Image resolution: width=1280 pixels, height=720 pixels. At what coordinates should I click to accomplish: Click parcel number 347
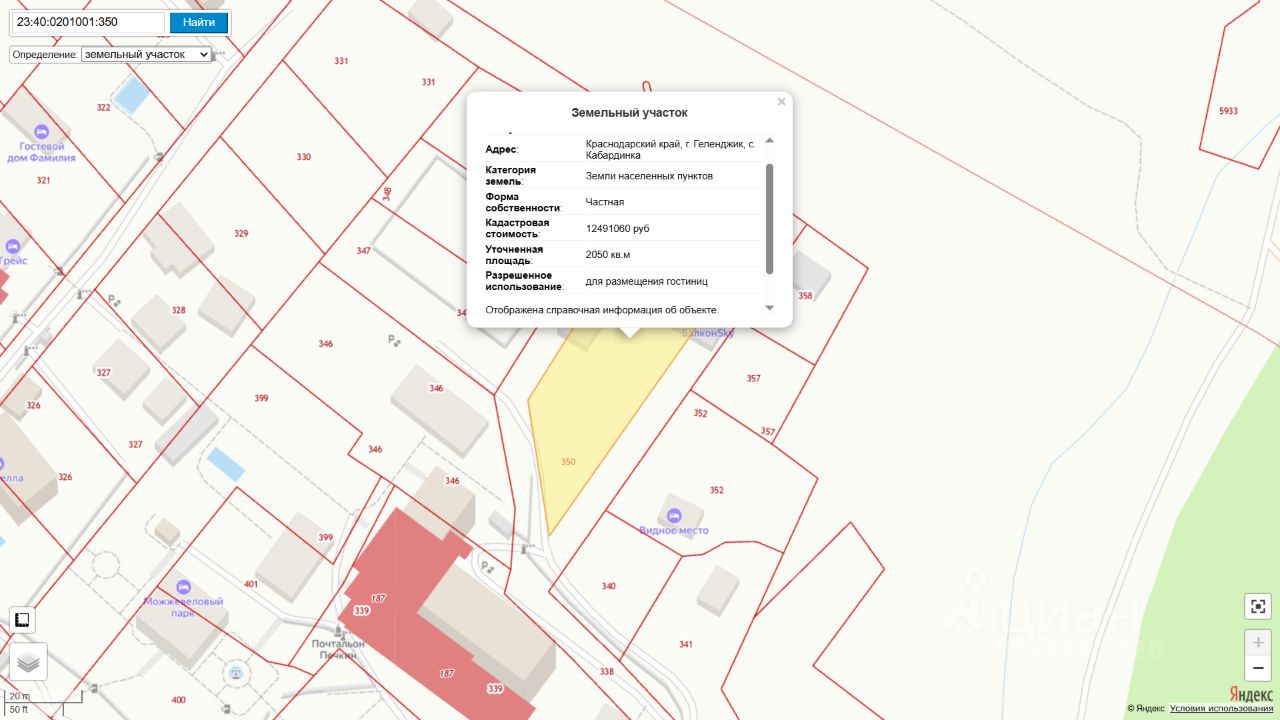coord(363,250)
